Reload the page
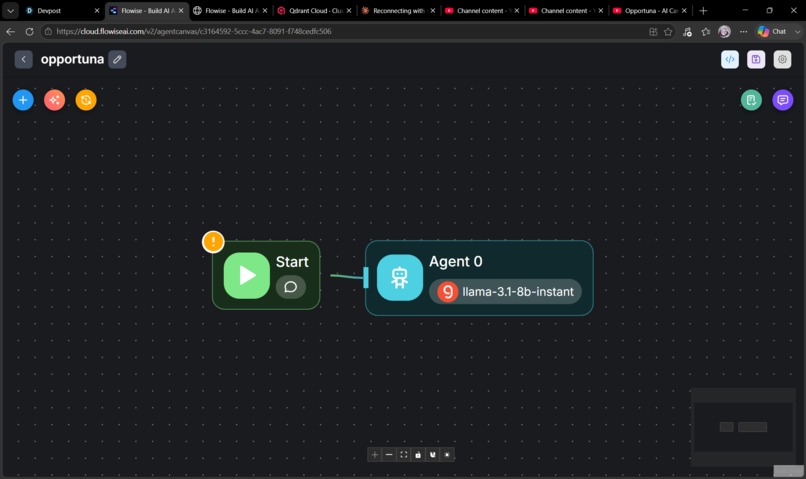 29,31
